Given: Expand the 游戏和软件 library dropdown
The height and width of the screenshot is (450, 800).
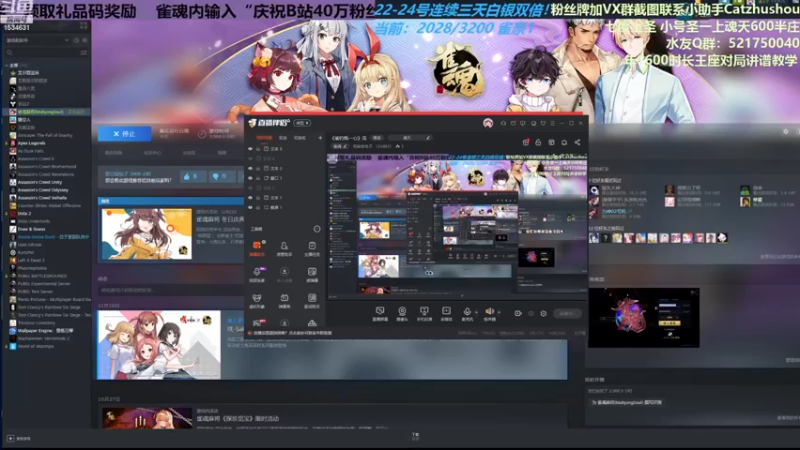Looking at the screenshot, I should [x=37, y=40].
